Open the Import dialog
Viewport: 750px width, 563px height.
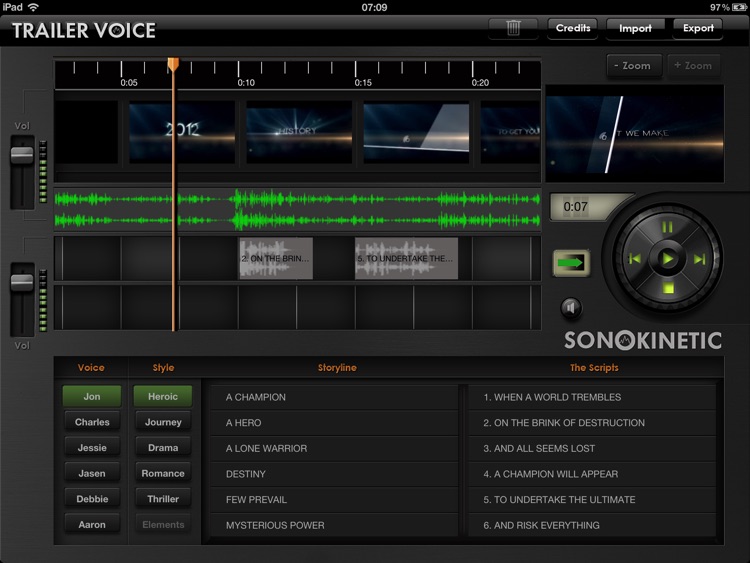point(635,29)
